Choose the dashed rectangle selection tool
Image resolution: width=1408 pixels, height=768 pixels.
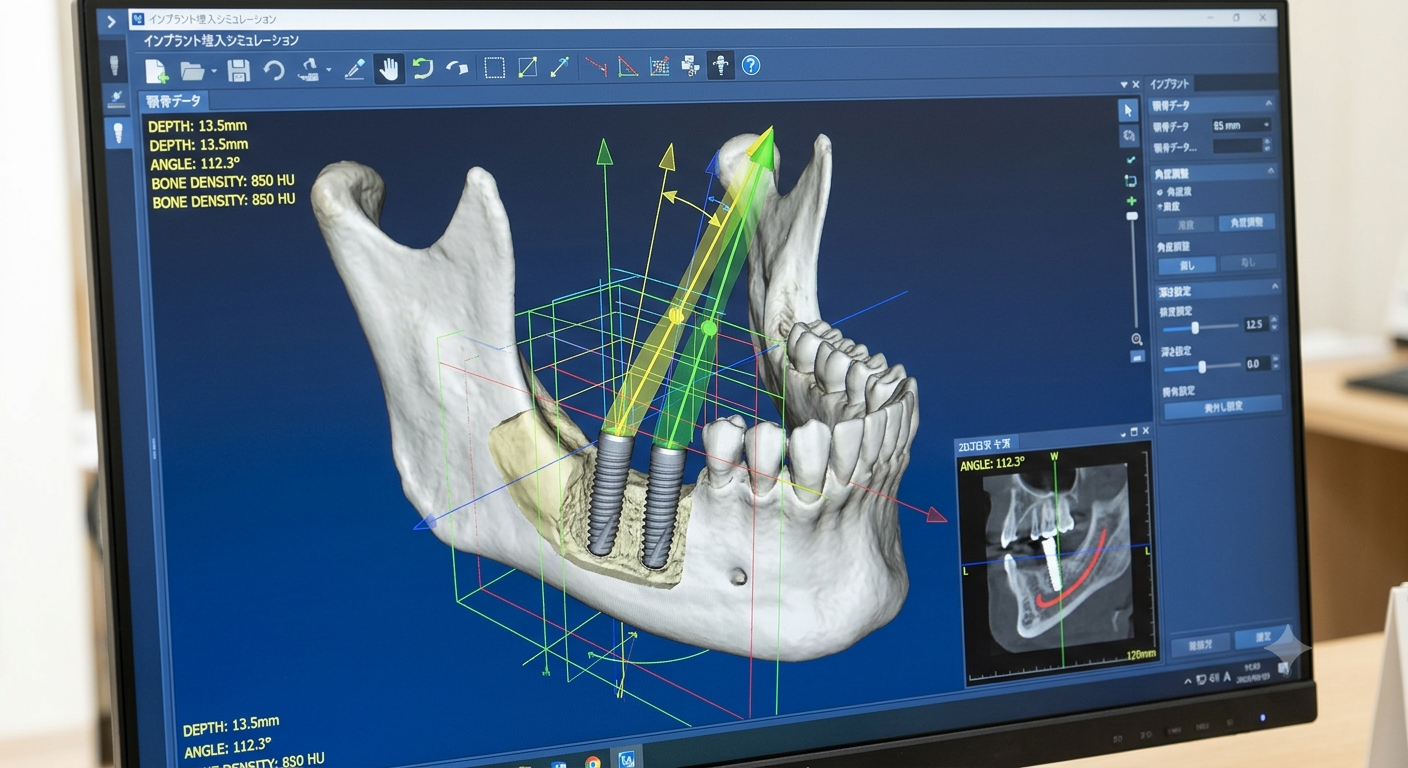tap(494, 67)
